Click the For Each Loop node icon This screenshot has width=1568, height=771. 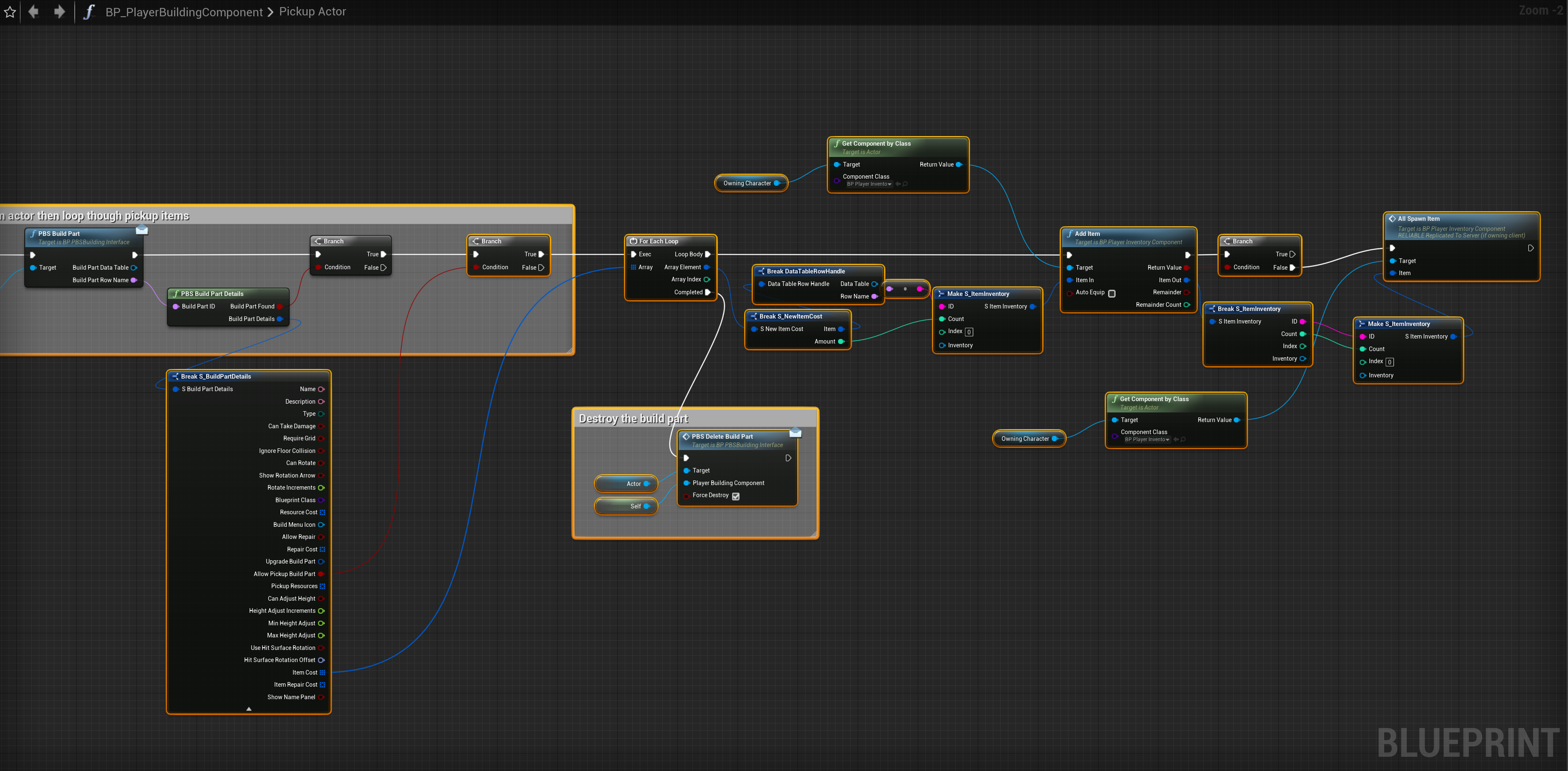point(634,241)
